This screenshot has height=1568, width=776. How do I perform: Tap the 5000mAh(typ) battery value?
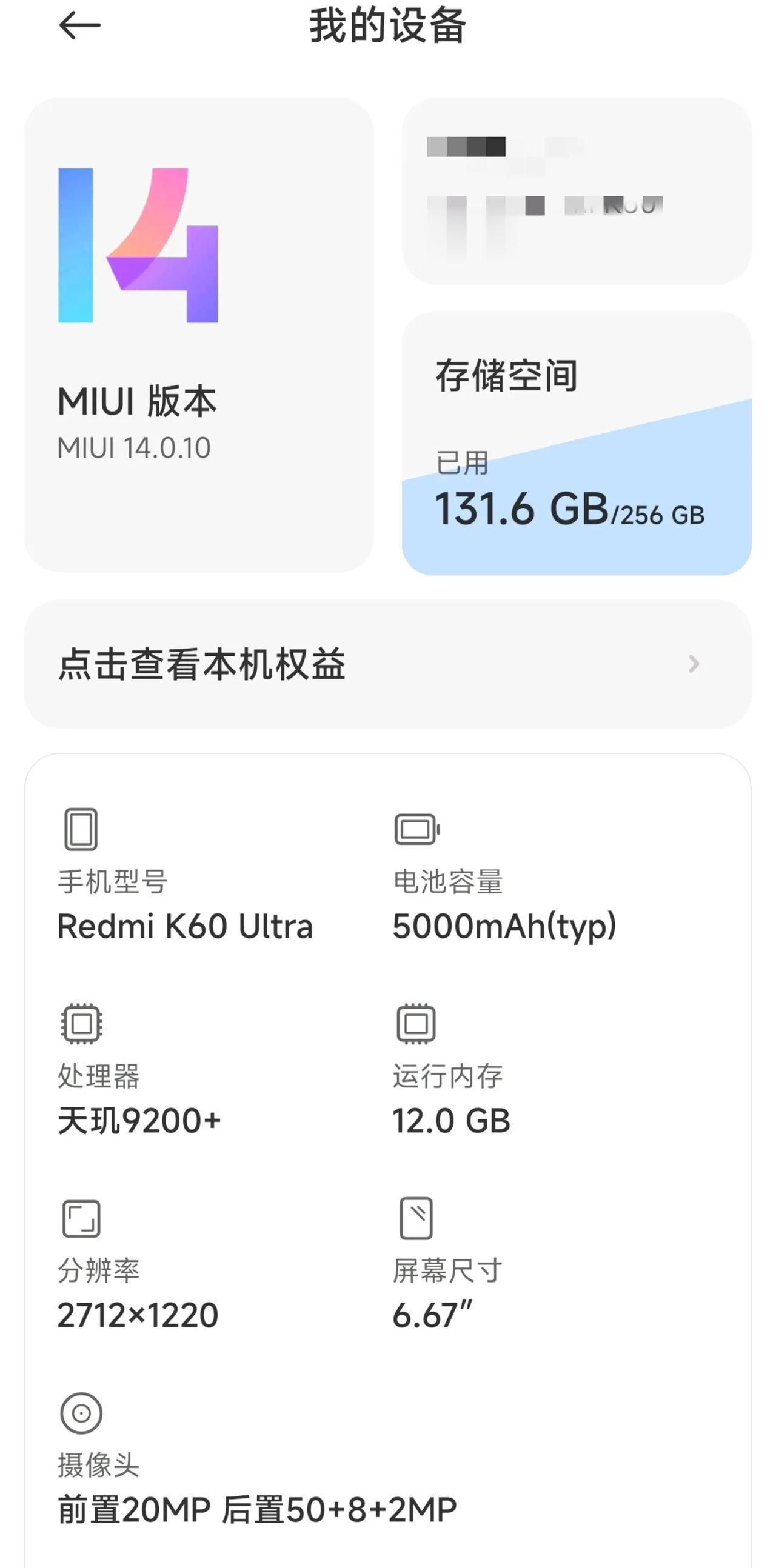pos(504,926)
